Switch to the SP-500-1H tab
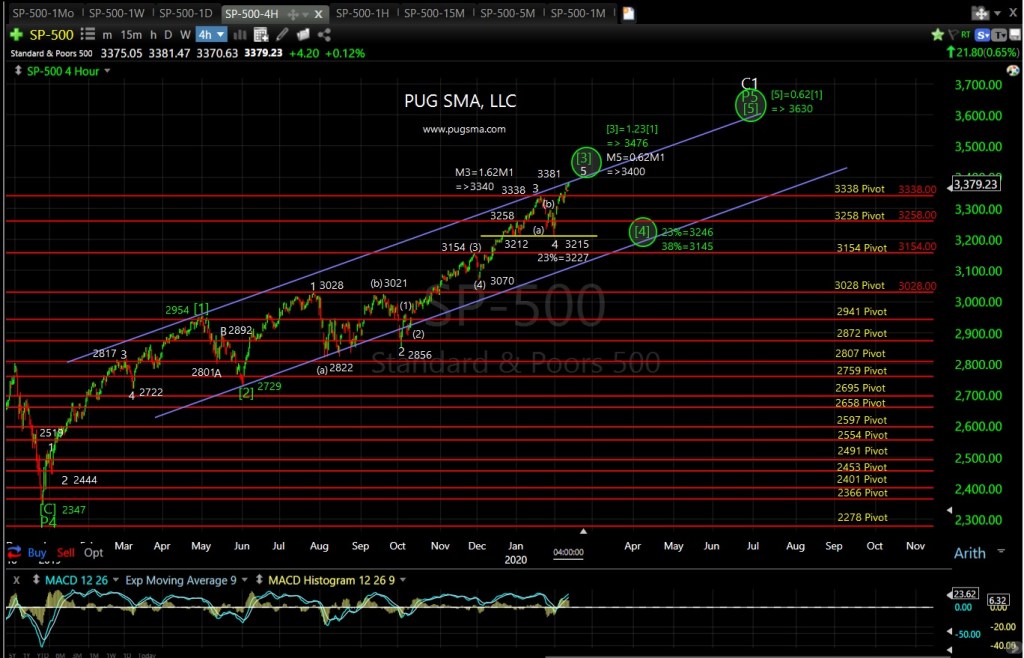The width and height of the screenshot is (1024, 658). point(362,13)
